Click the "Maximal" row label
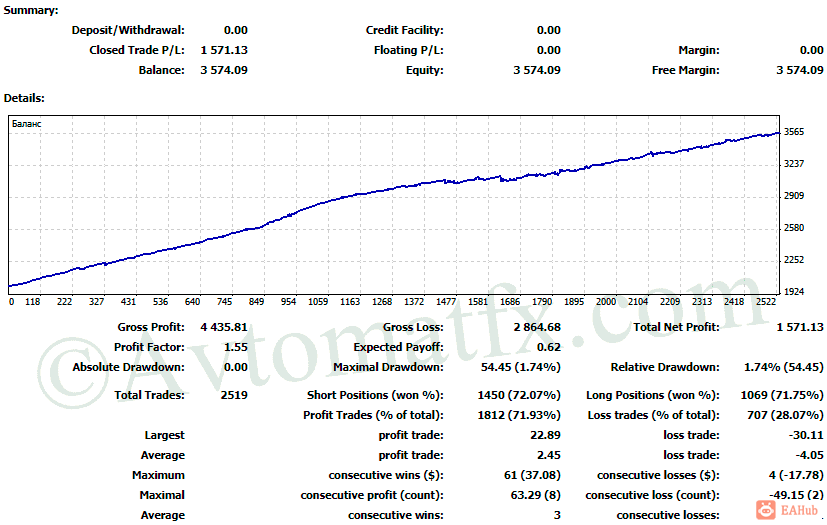 coord(162,495)
